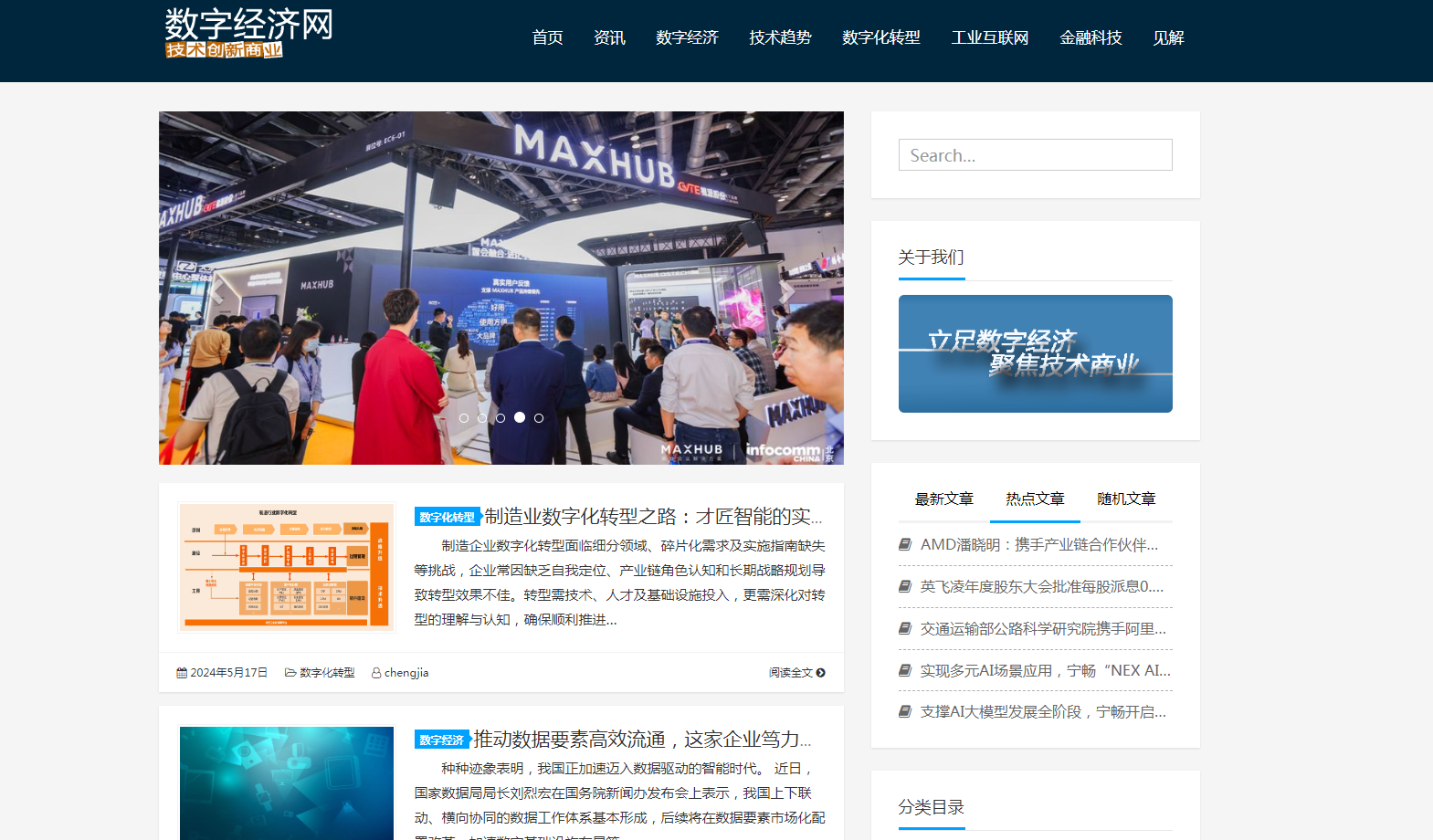Open the 交通运输部公路科学研究院 article link
1433x840 pixels.
[x=1043, y=629]
